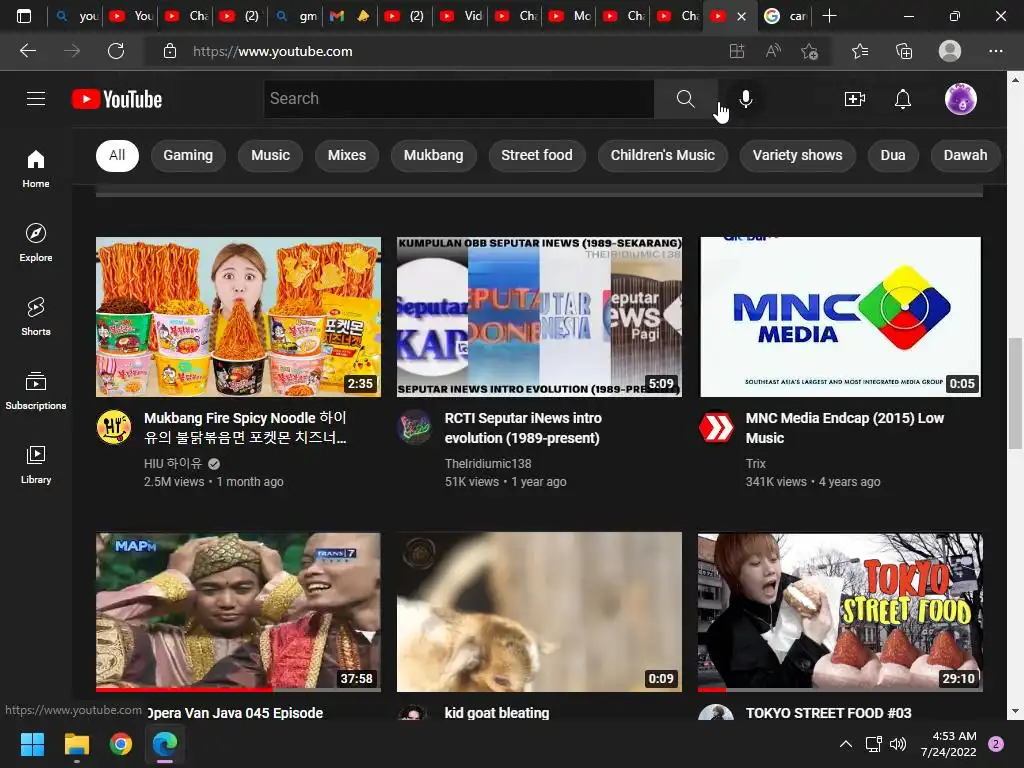Open the Edge profile icon
The width and height of the screenshot is (1024, 768).
click(x=950, y=51)
